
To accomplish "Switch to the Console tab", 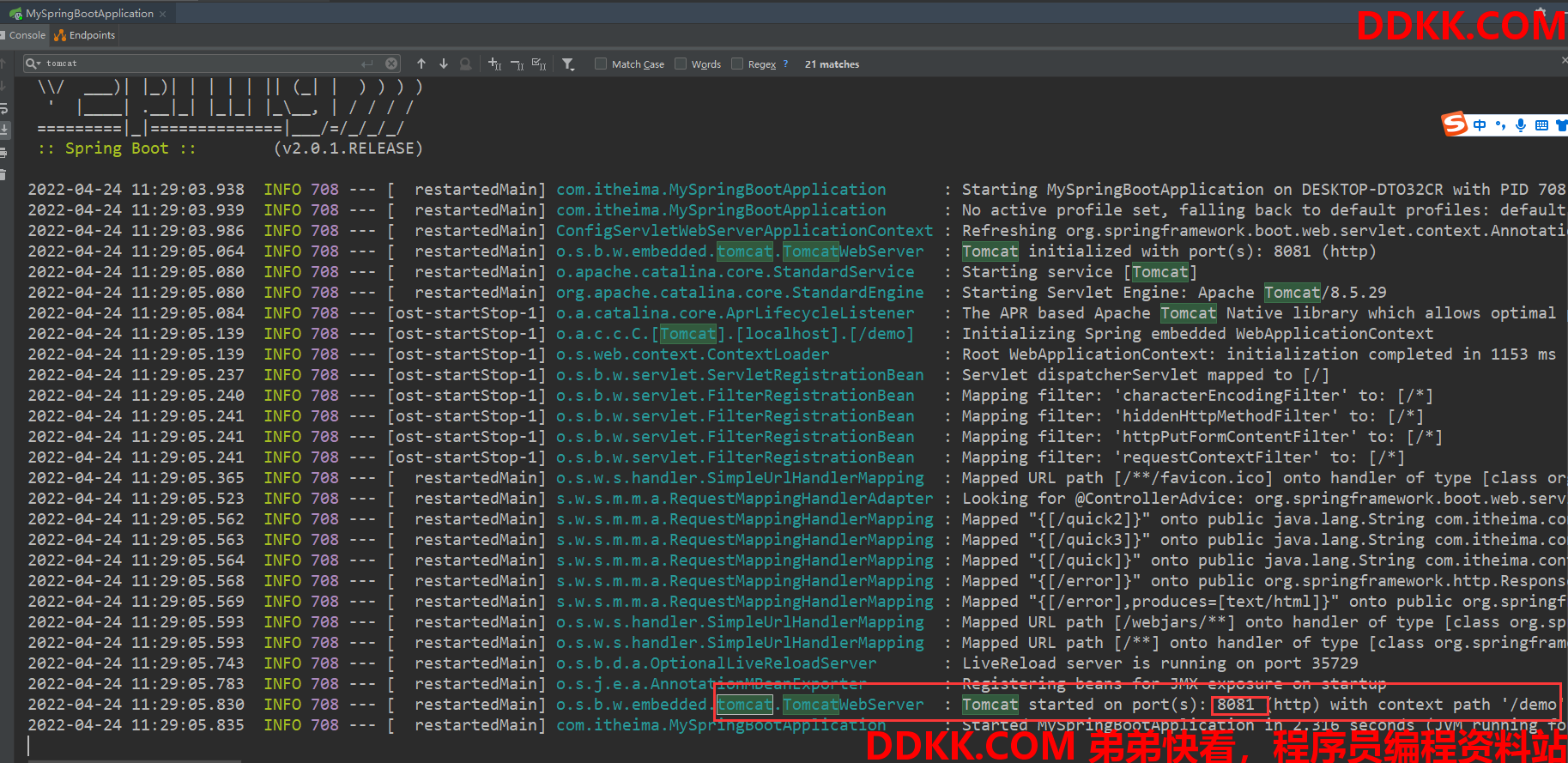I will (23, 35).
